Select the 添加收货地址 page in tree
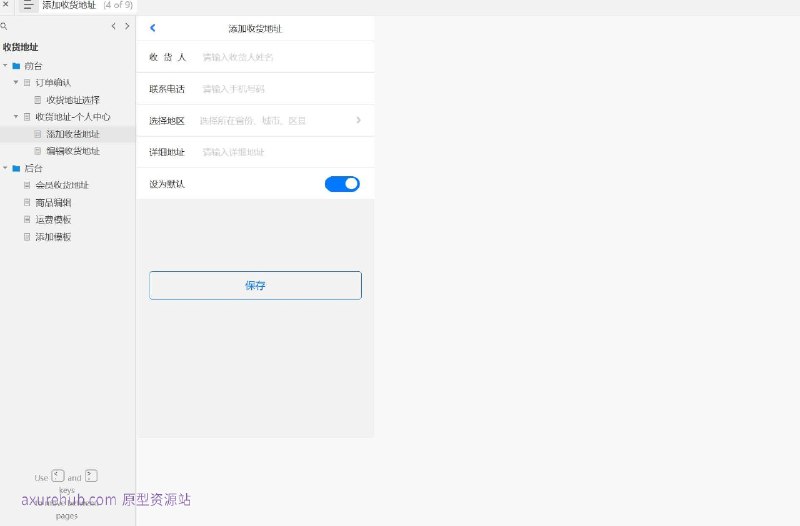800x526 pixels. [x=73, y=134]
